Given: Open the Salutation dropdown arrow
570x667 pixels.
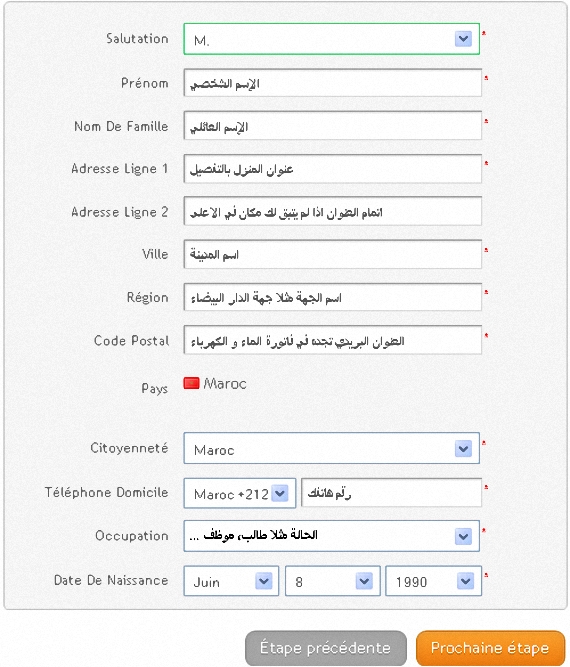Looking at the screenshot, I should pos(463,39).
